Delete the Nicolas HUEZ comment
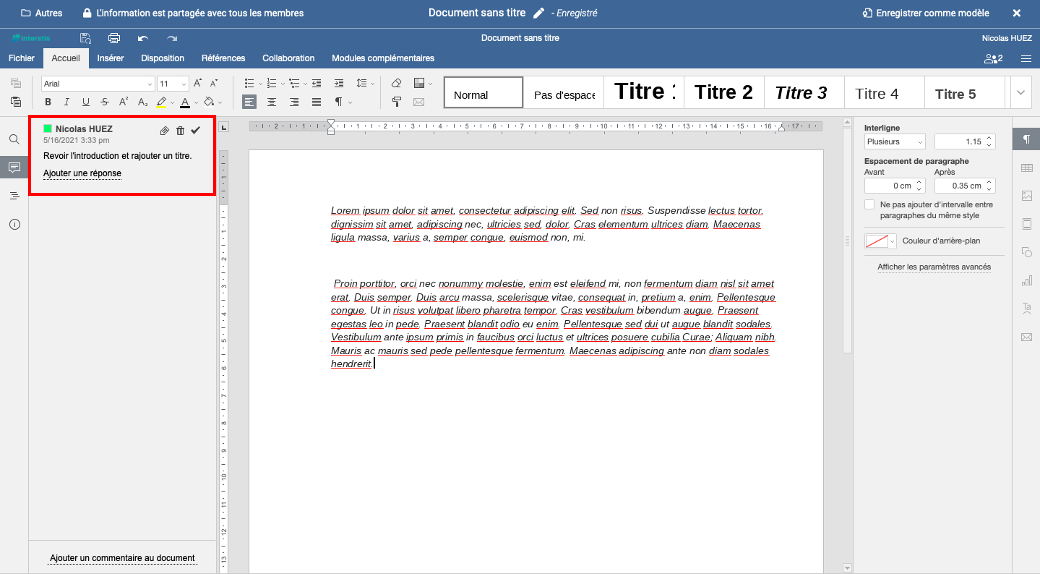 coord(180,131)
